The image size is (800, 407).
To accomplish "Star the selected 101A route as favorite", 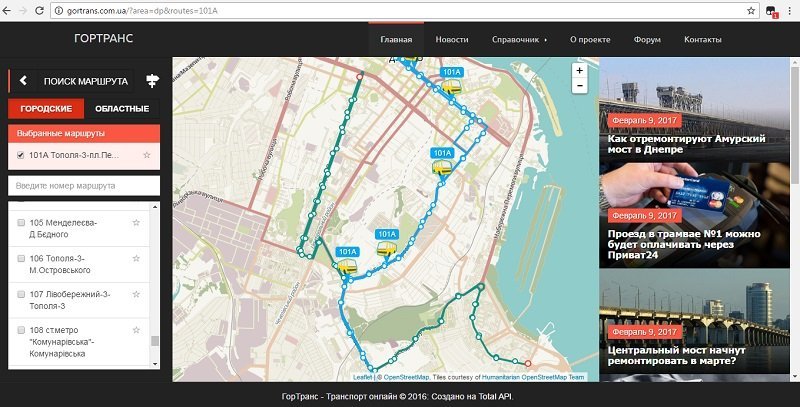I will [x=147, y=156].
